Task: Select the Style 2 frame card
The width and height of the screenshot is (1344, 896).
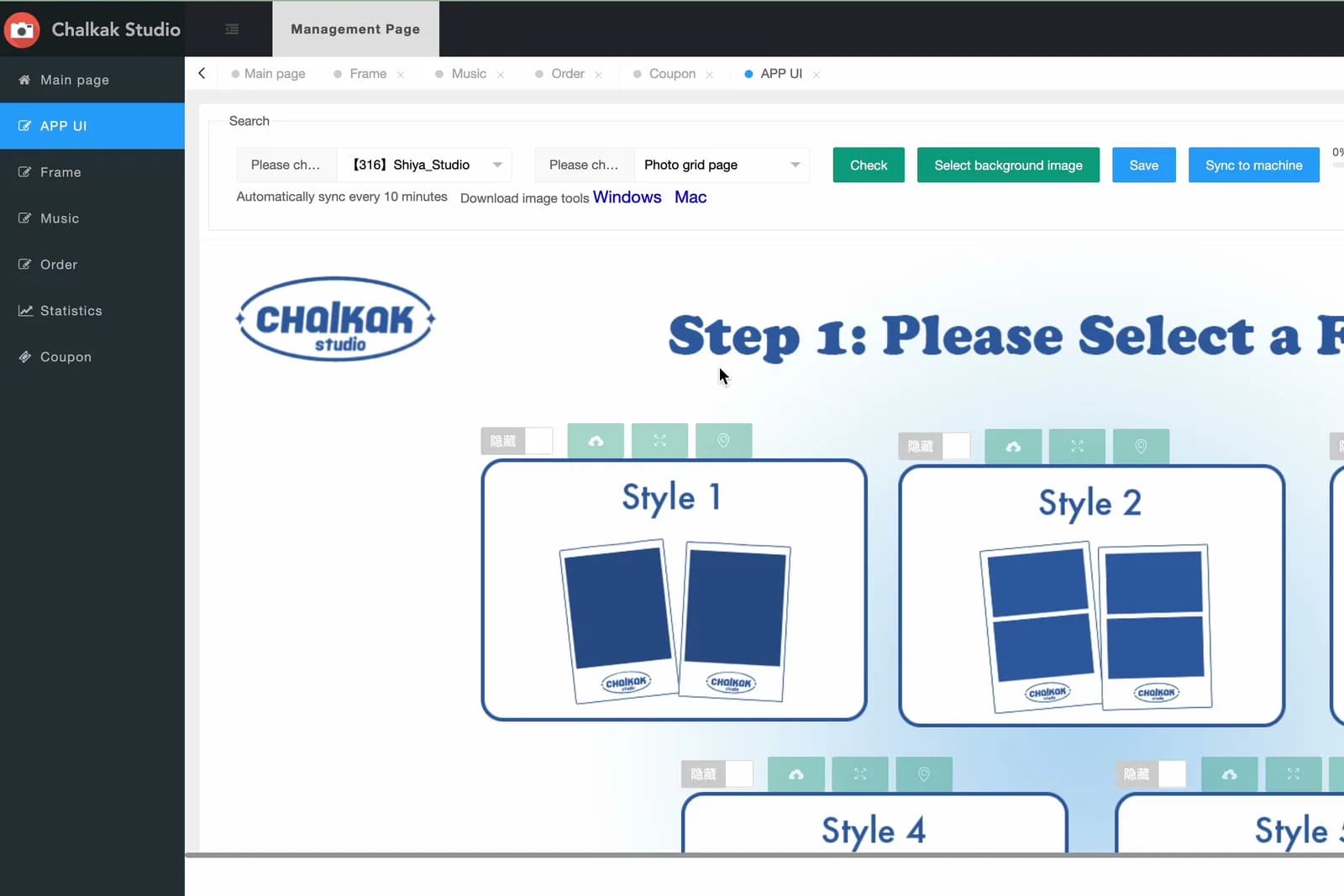Action: [1091, 595]
